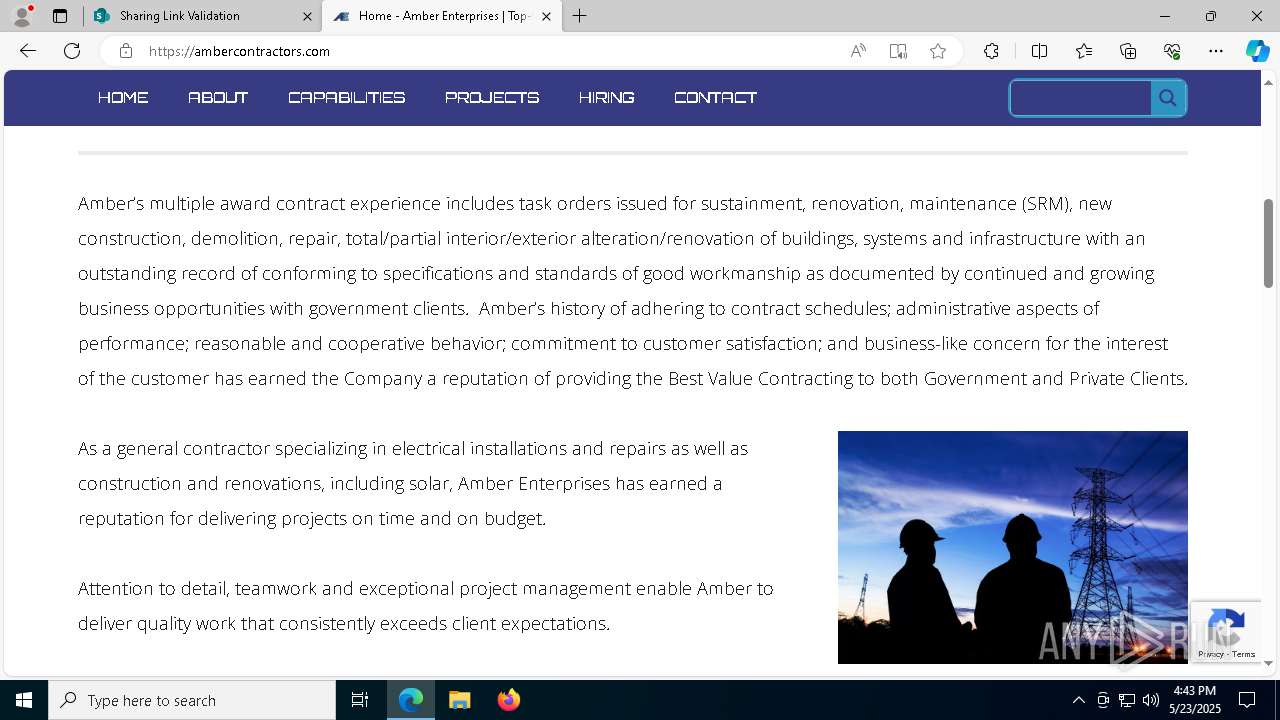
Task: Open CAPABILITIES in site navigation
Action: [x=346, y=97]
